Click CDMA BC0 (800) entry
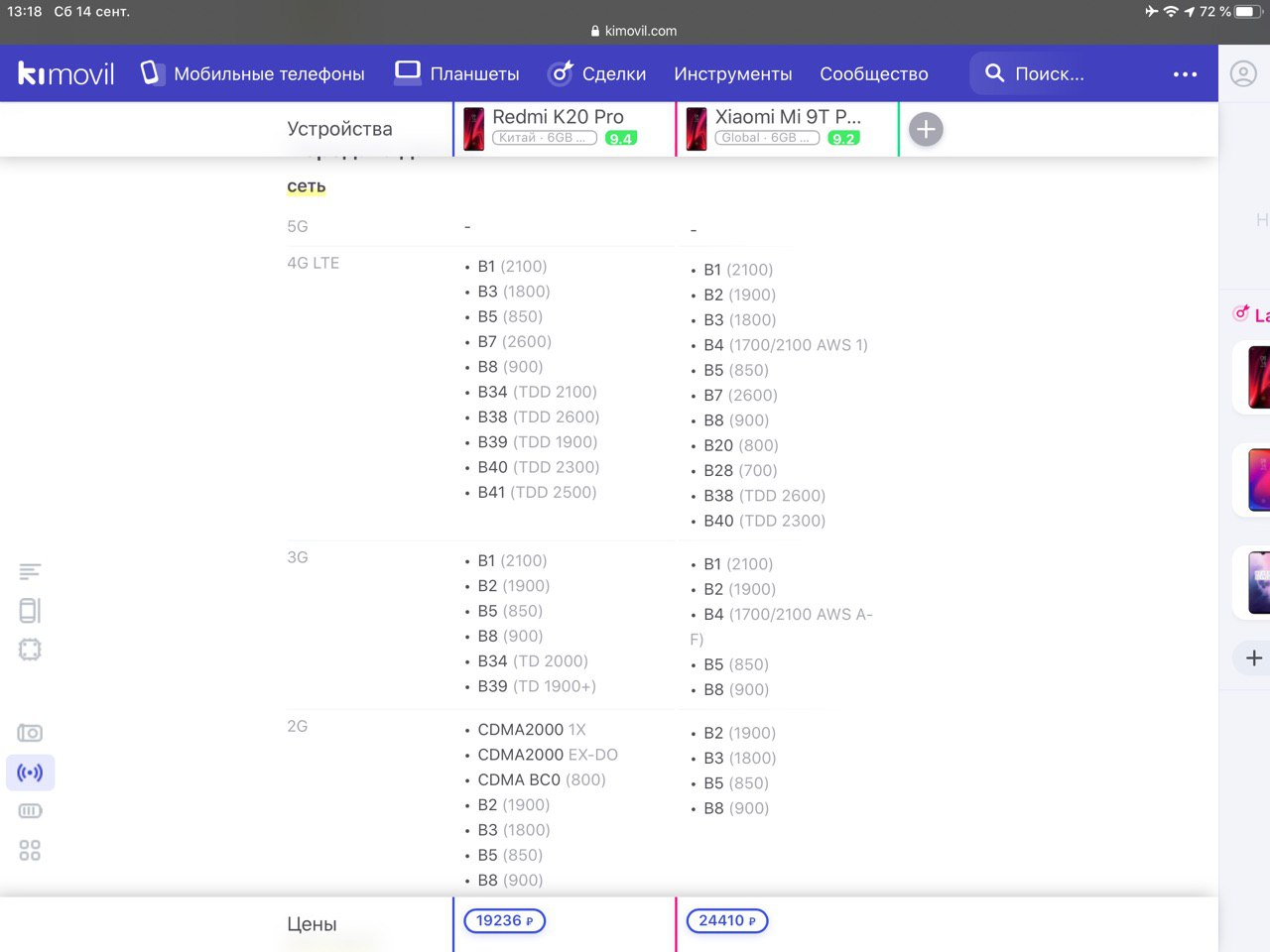 pos(542,779)
